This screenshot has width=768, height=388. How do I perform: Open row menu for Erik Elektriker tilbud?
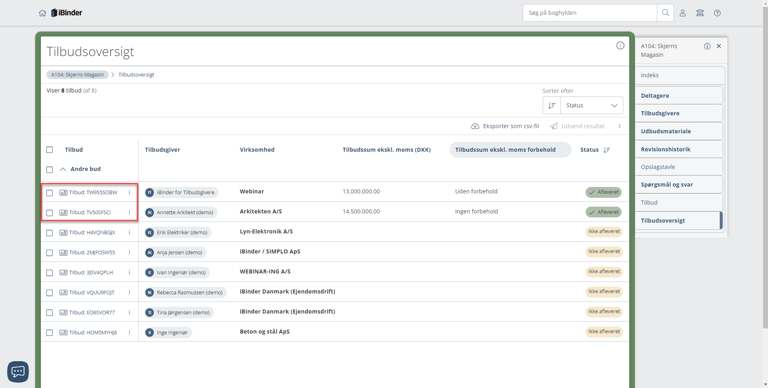tap(129, 233)
